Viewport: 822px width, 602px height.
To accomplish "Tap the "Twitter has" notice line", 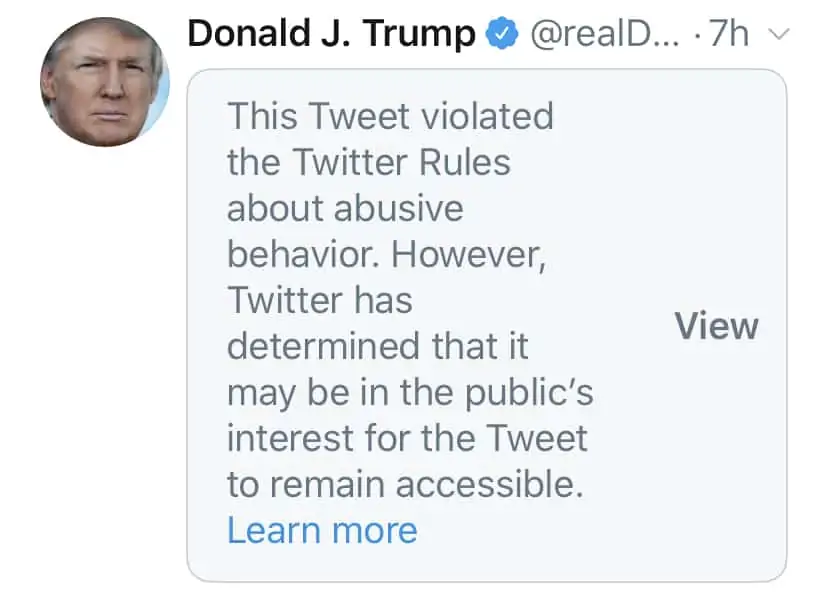I will point(320,300).
